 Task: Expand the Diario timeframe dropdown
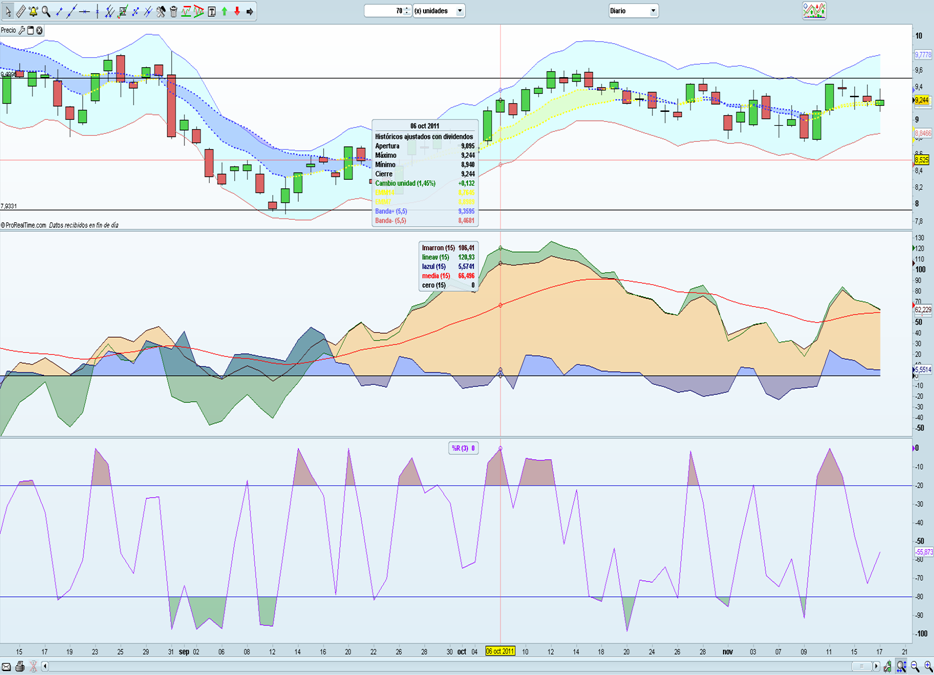pyautogui.click(x=653, y=11)
